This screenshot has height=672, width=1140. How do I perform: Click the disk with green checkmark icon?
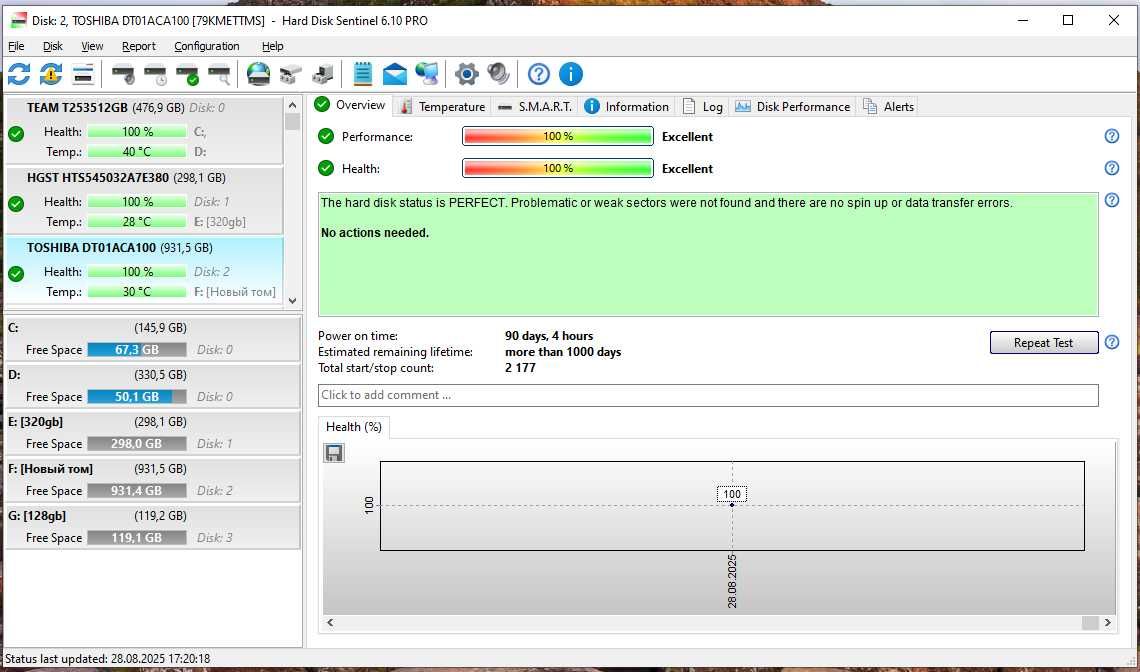coord(188,73)
